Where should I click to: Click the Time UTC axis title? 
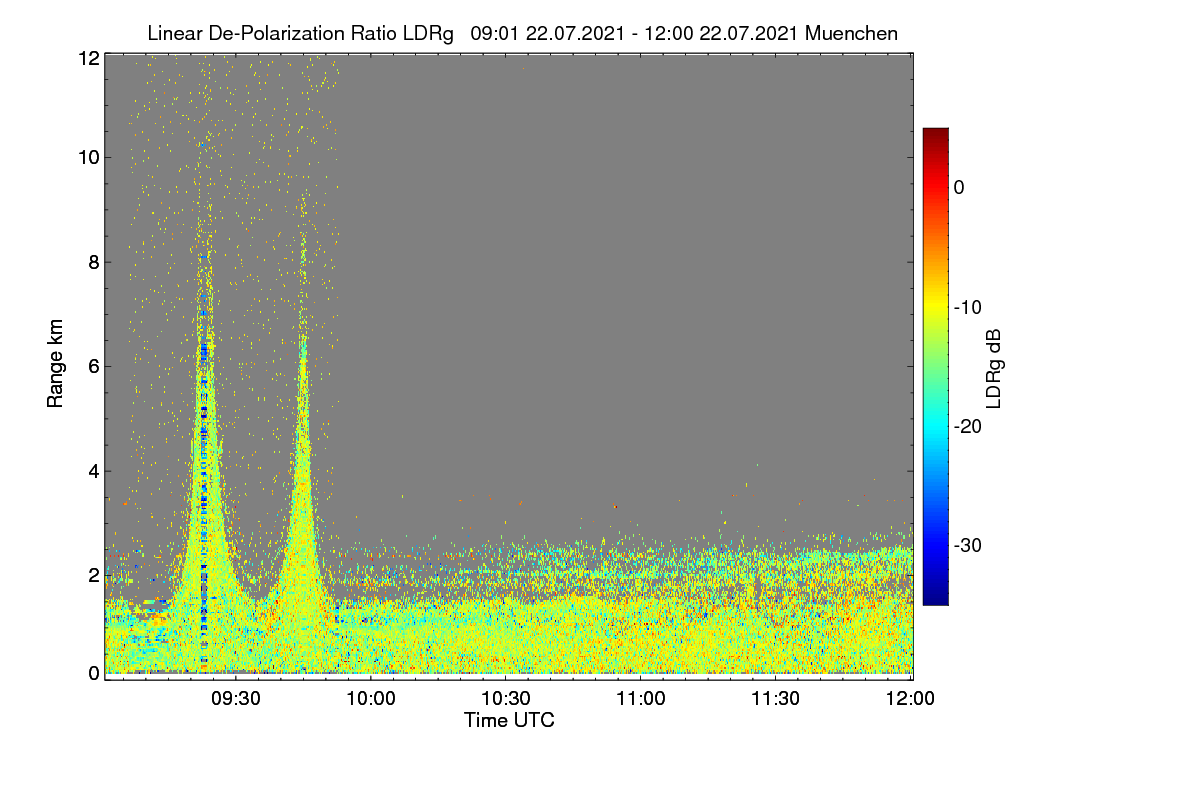[x=508, y=720]
